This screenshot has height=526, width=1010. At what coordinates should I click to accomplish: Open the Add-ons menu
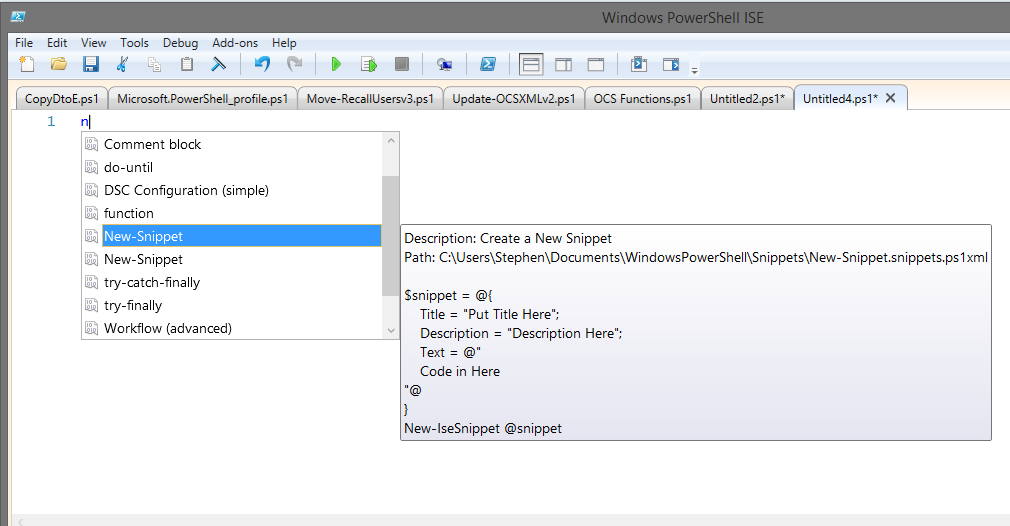235,42
